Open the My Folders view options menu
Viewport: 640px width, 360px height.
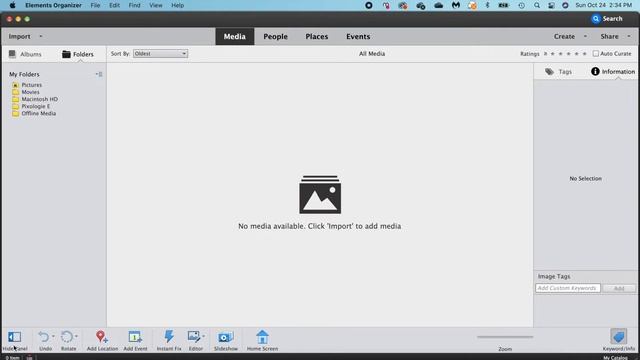coord(99,74)
